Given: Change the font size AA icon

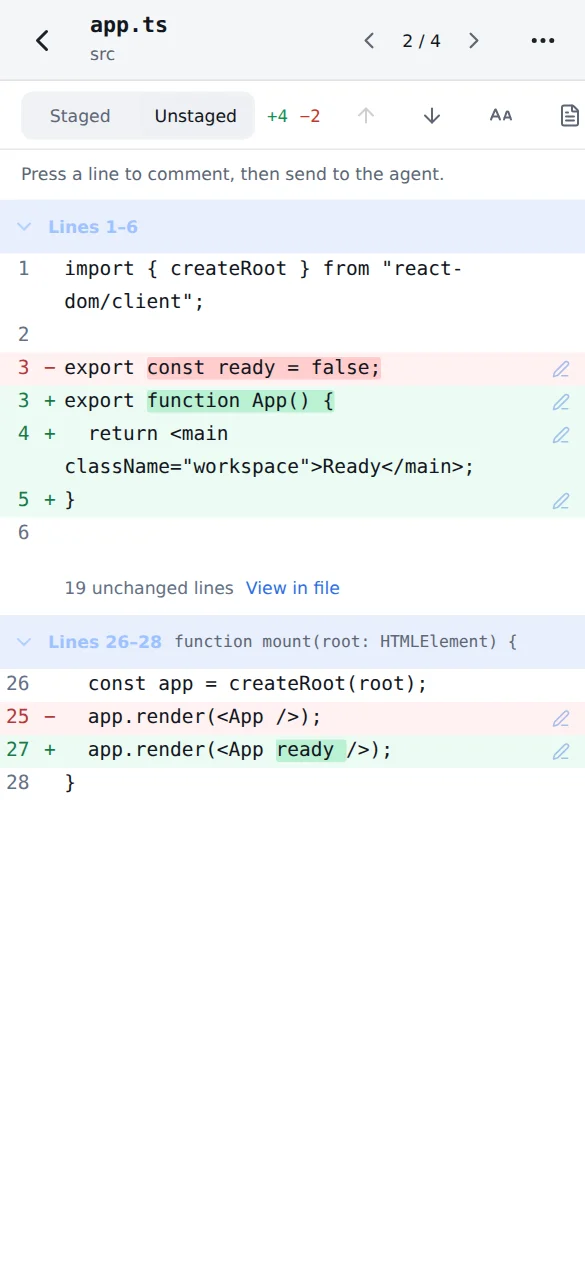Looking at the screenshot, I should coord(501,116).
